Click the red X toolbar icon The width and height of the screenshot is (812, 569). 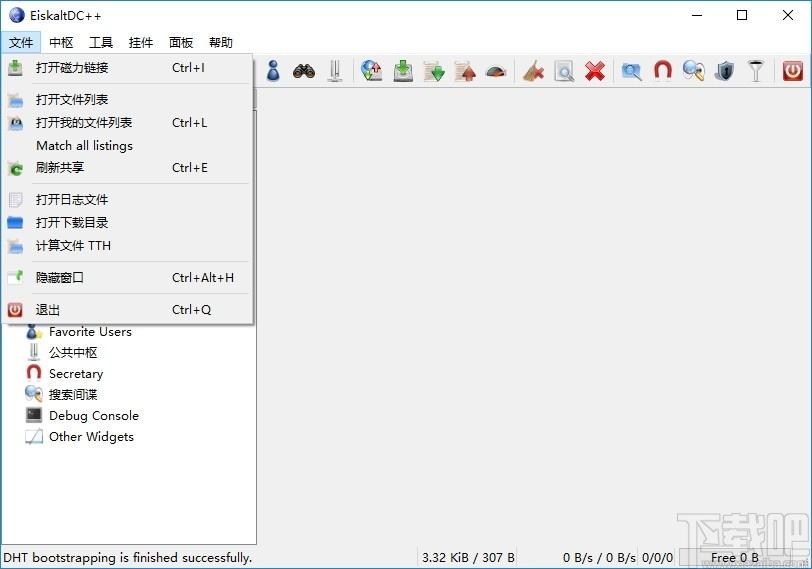(594, 71)
